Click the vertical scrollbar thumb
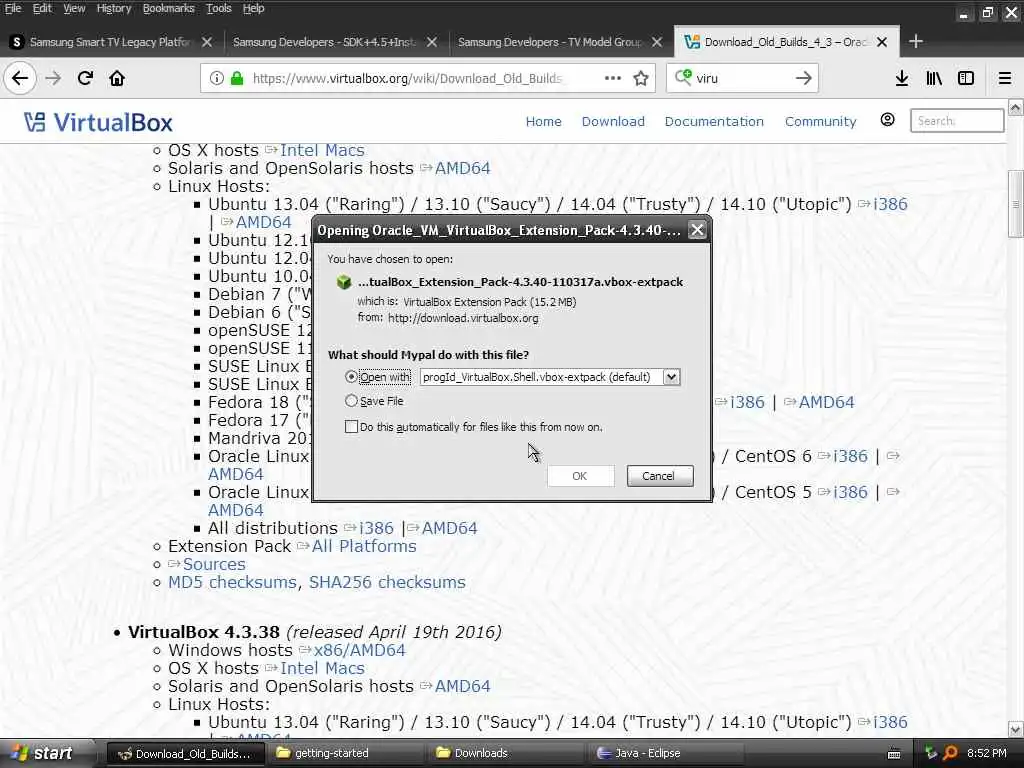 (1016, 204)
